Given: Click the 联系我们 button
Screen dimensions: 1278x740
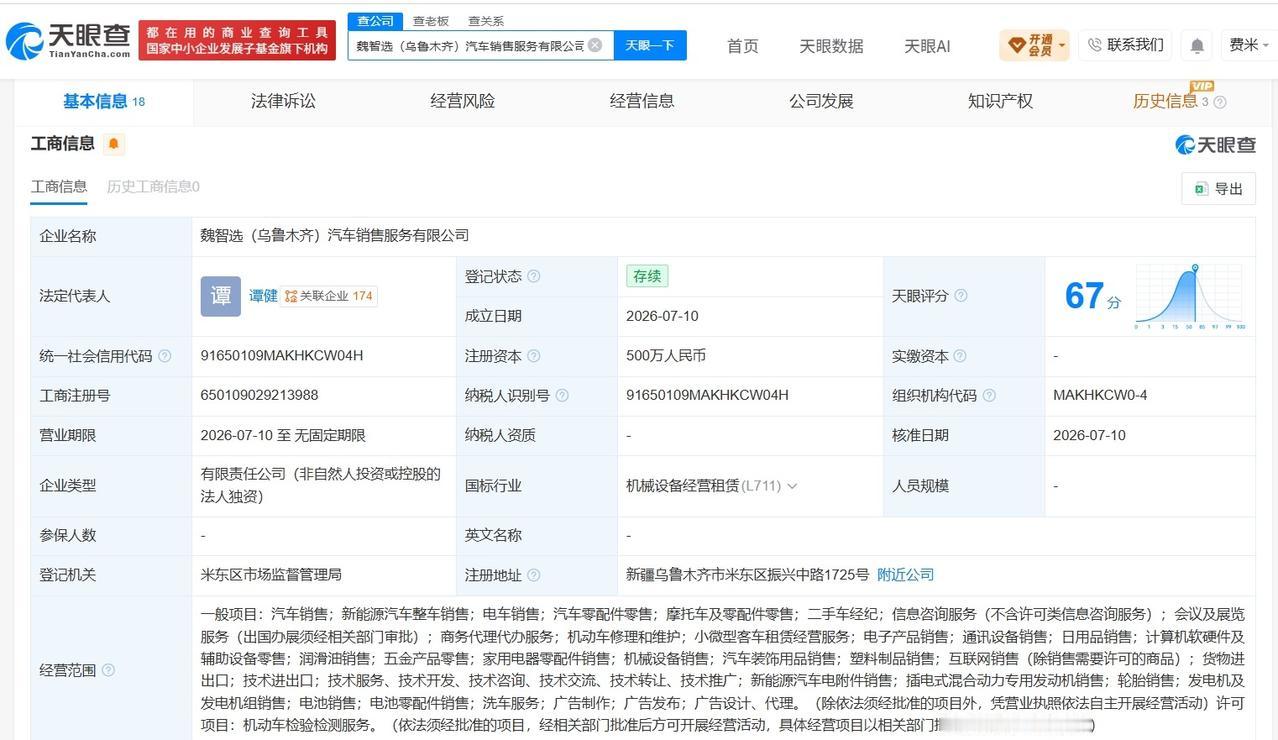Looking at the screenshot, I should 1125,45.
